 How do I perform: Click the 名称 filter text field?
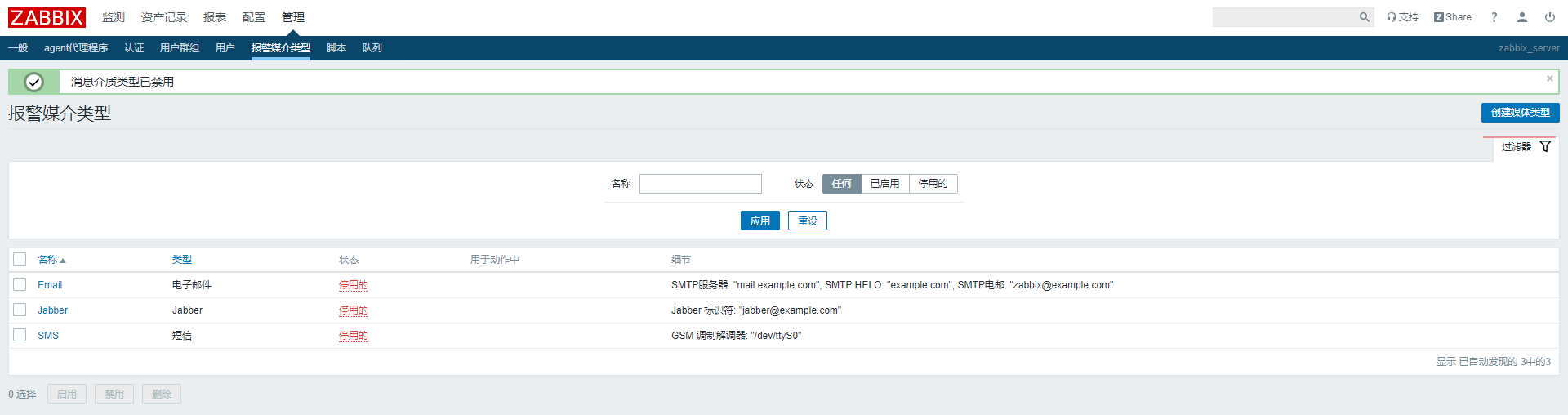coord(701,184)
